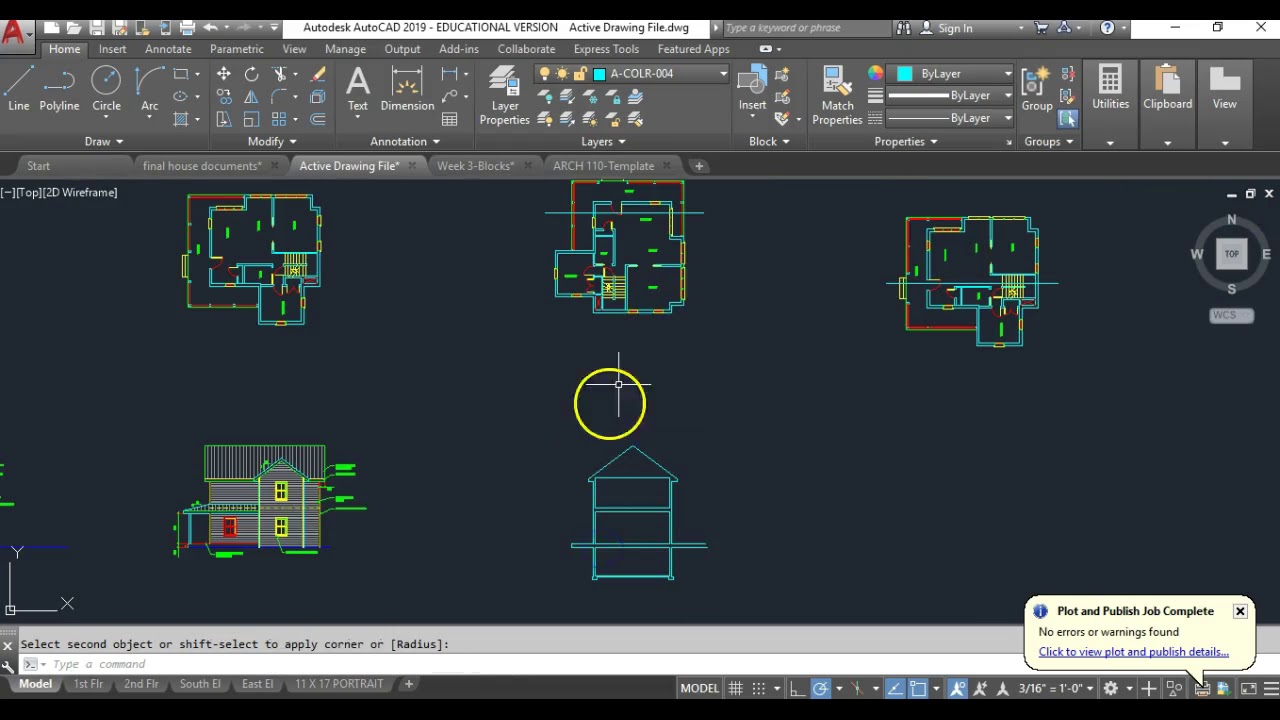1280x720 pixels.
Task: Toggle group selection on/off button
Action: (x=1068, y=119)
